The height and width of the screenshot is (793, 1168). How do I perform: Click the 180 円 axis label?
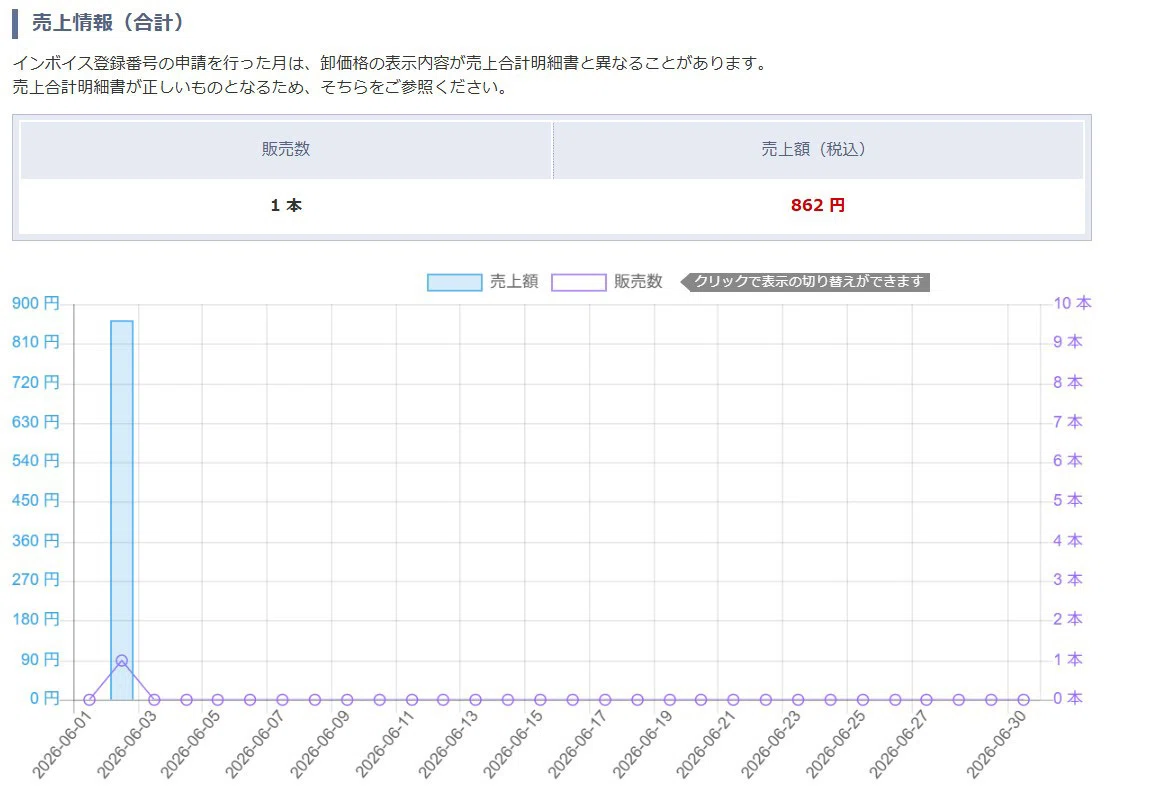click(x=36, y=619)
